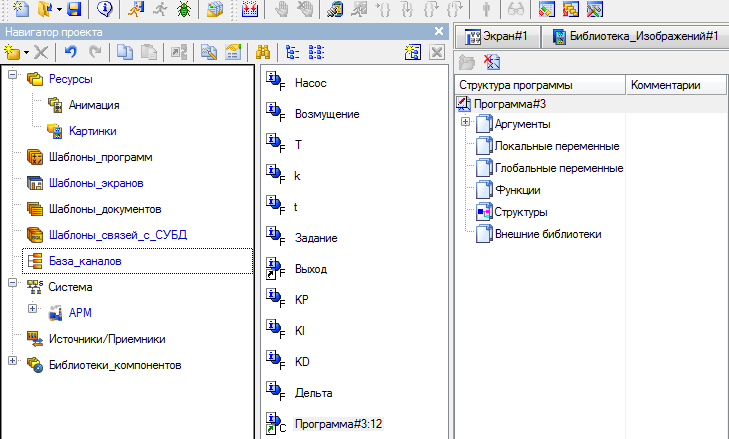
Task: Select the Программа#3 root node
Action: coord(510,104)
